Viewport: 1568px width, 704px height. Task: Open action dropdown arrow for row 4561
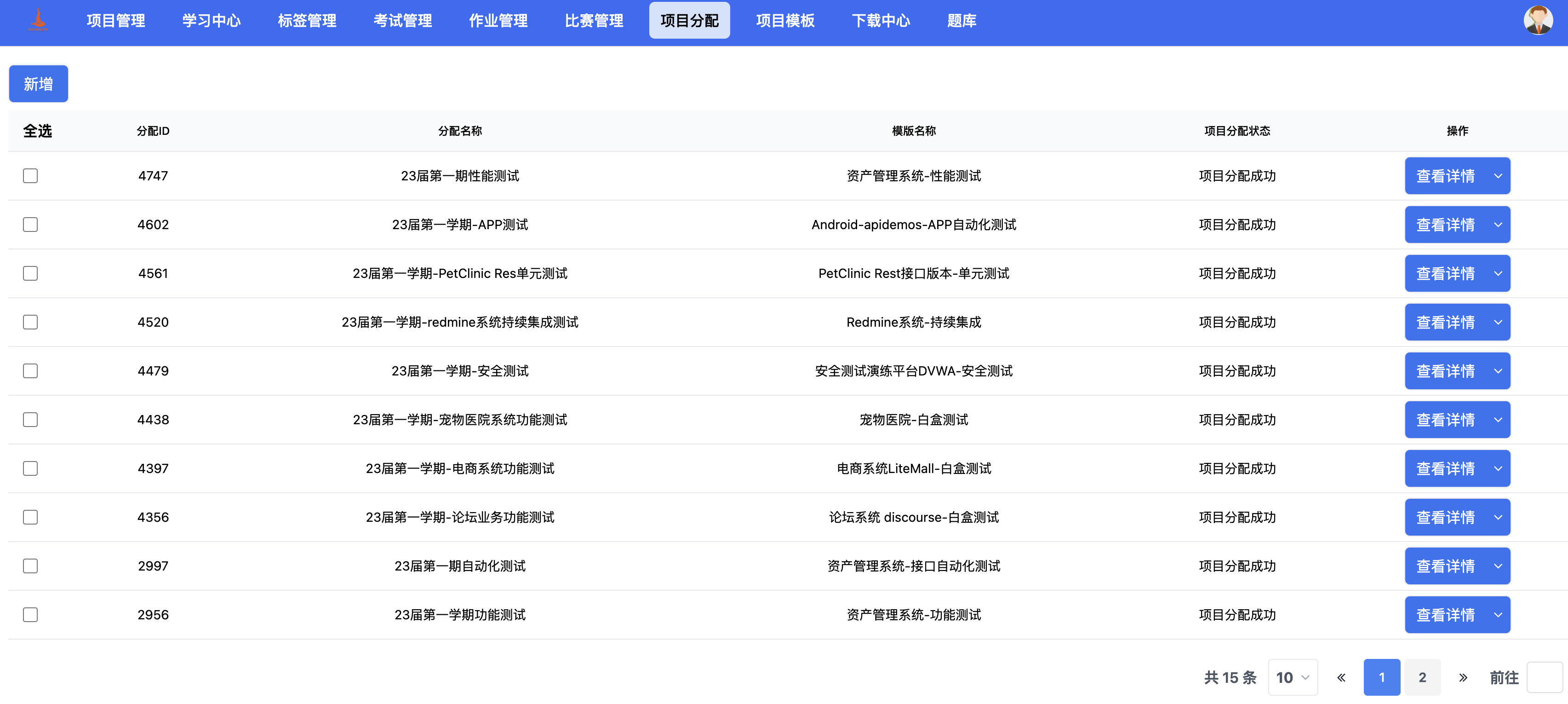1497,273
